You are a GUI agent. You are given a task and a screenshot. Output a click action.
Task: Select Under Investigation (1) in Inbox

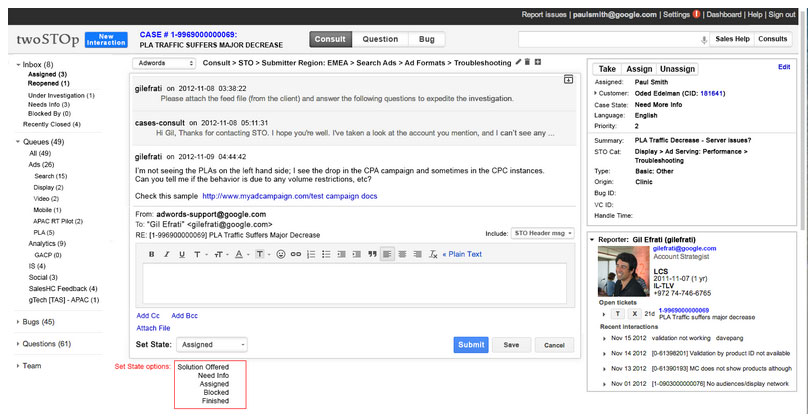(61, 95)
